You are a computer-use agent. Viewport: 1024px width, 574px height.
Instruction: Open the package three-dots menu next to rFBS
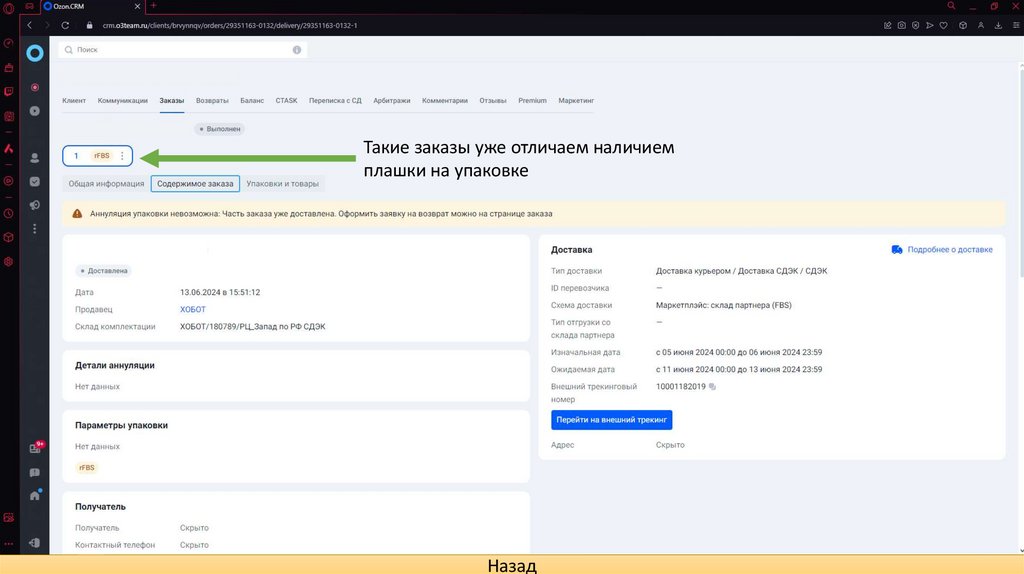[x=122, y=156]
